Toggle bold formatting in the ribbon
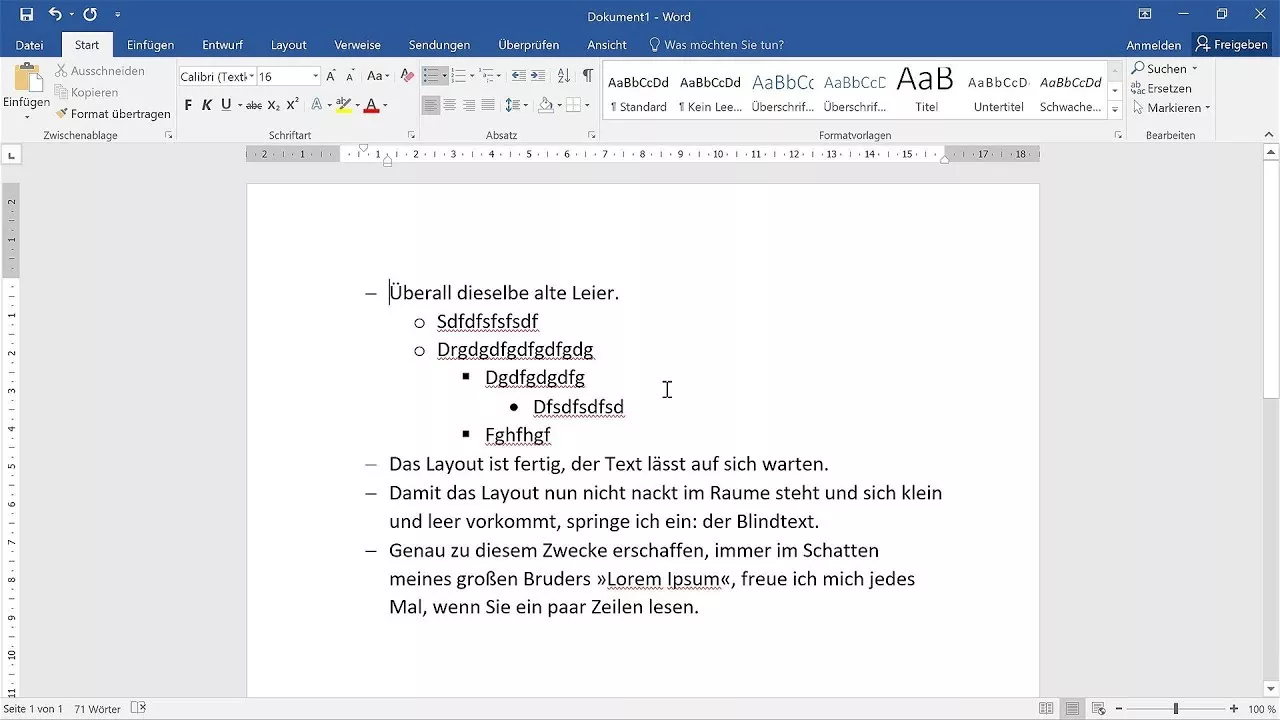 tap(188, 104)
